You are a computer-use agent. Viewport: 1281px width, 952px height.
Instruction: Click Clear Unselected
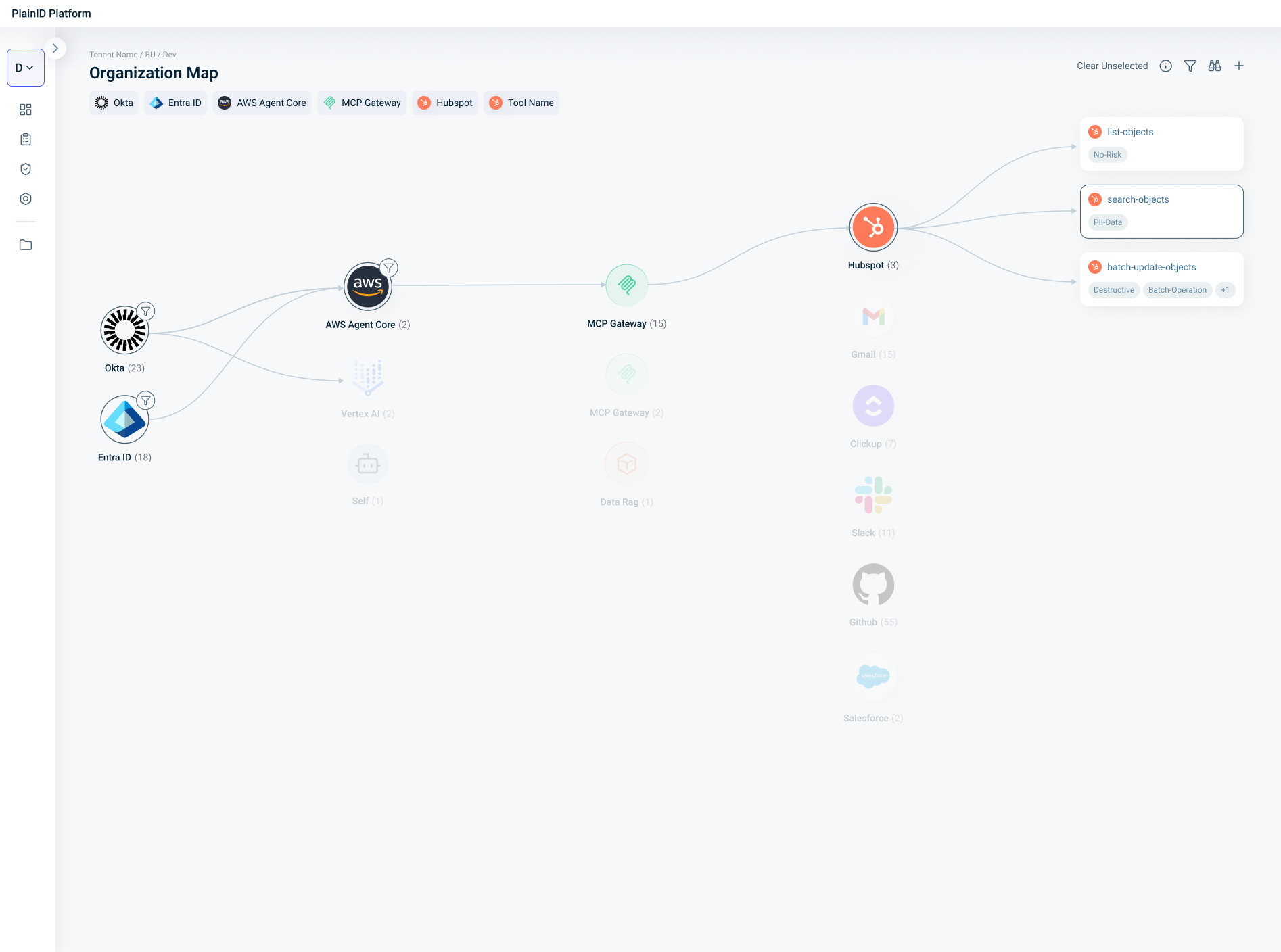coord(1112,66)
